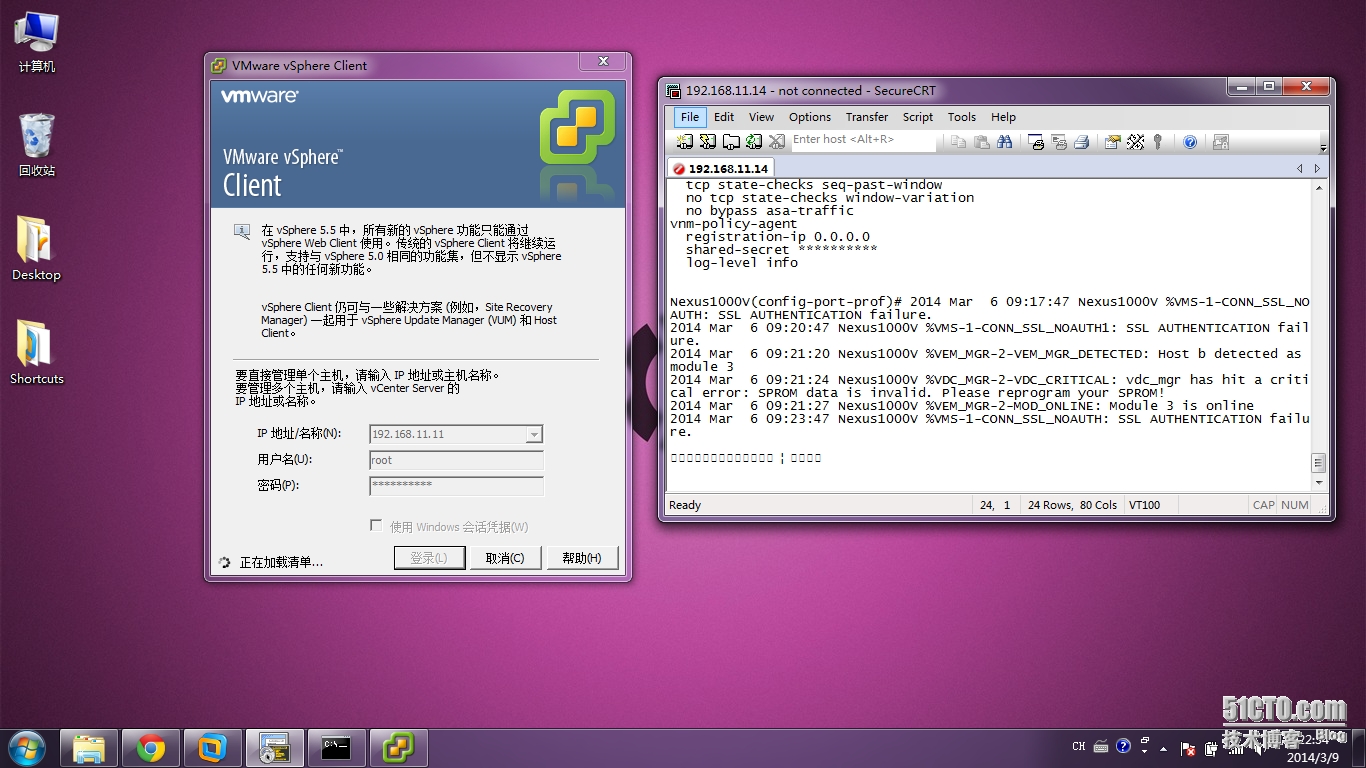Click the Quick Connect toolbar icon
The image size is (1366, 768).
point(708,142)
